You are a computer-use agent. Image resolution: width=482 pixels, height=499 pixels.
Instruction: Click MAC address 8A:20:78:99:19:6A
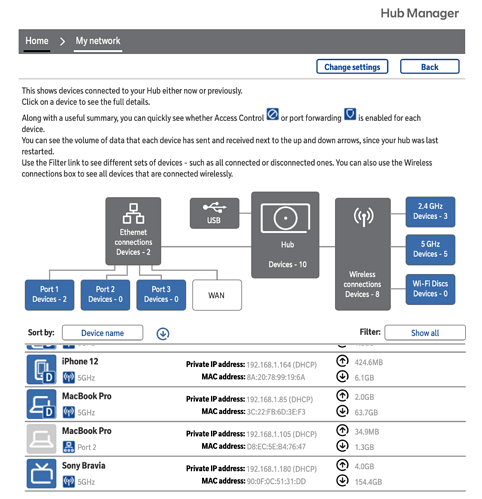(x=276, y=377)
